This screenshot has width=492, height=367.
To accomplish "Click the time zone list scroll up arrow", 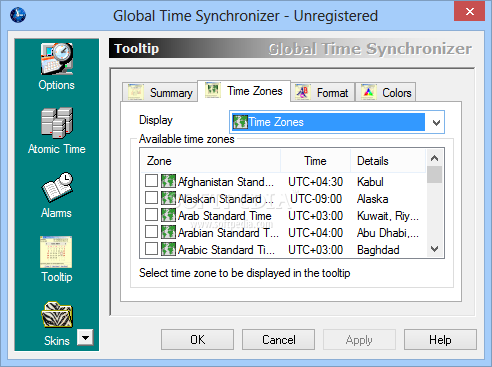I will pyautogui.click(x=434, y=158).
